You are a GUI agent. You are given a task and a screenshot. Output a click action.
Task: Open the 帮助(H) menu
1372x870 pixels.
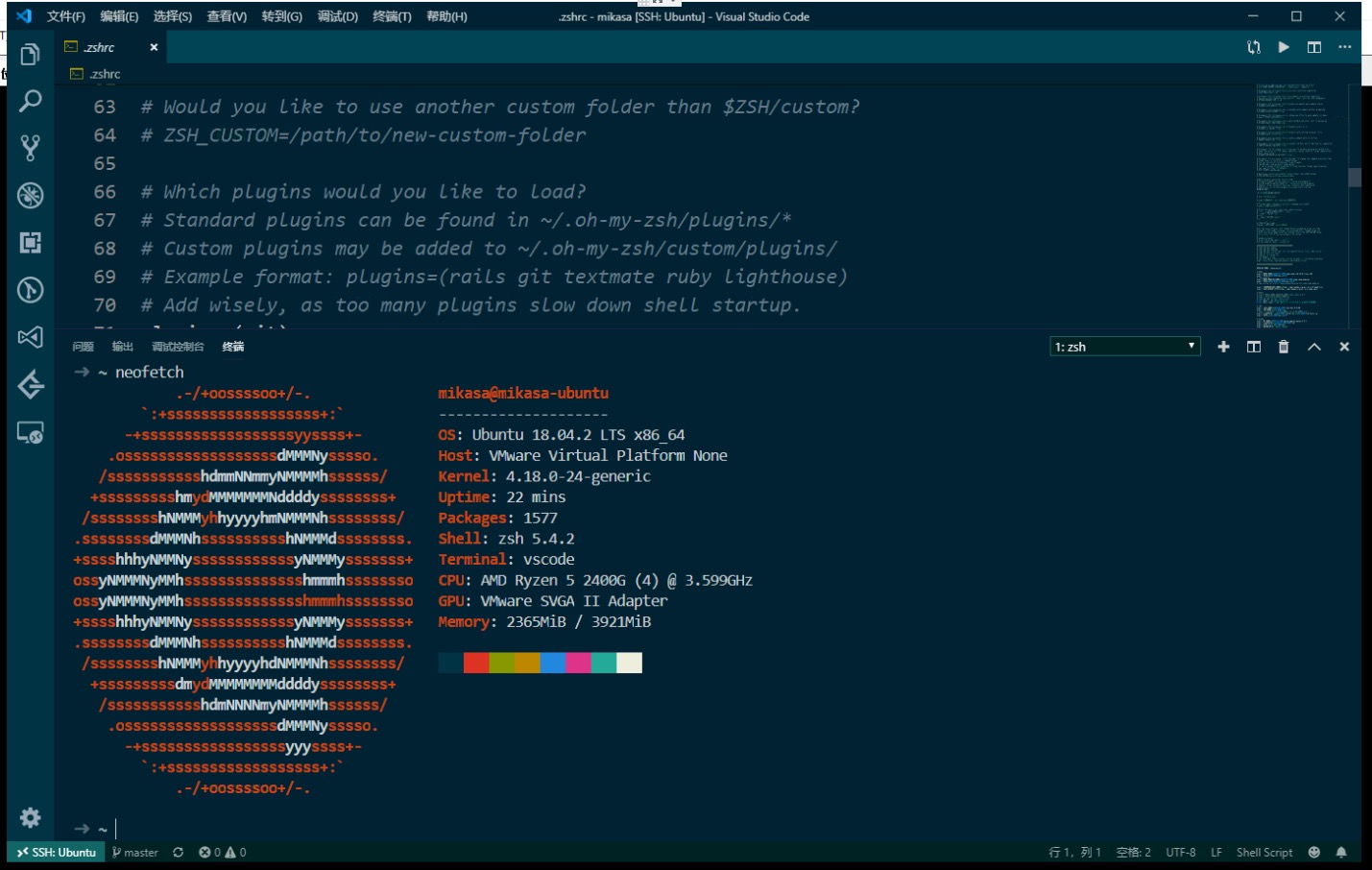point(446,16)
